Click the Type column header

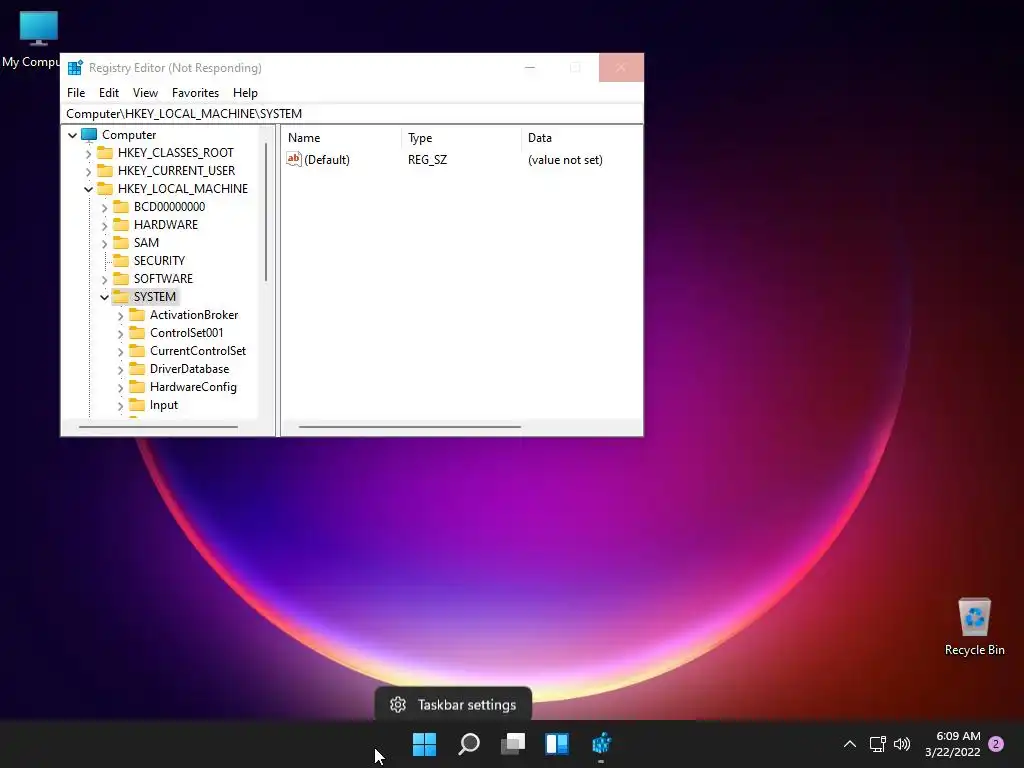(x=461, y=138)
